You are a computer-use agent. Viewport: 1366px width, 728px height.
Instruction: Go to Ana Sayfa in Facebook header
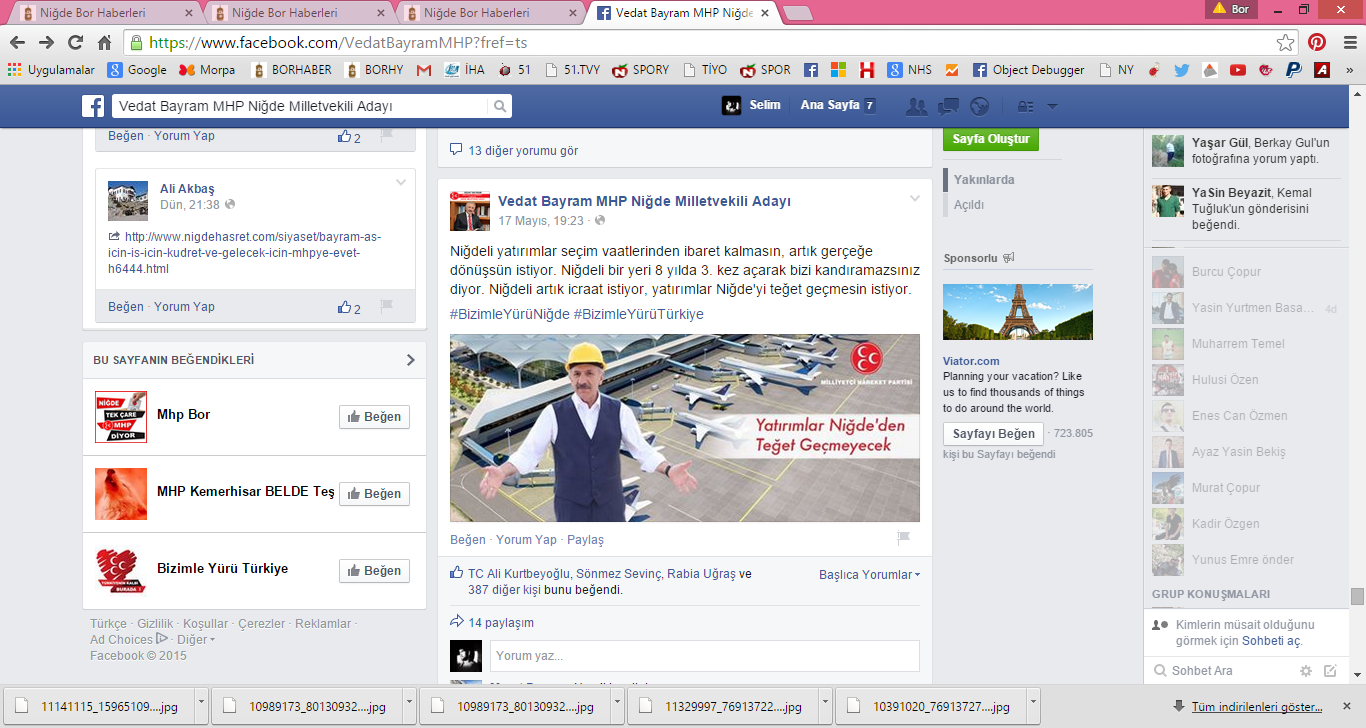[830, 106]
